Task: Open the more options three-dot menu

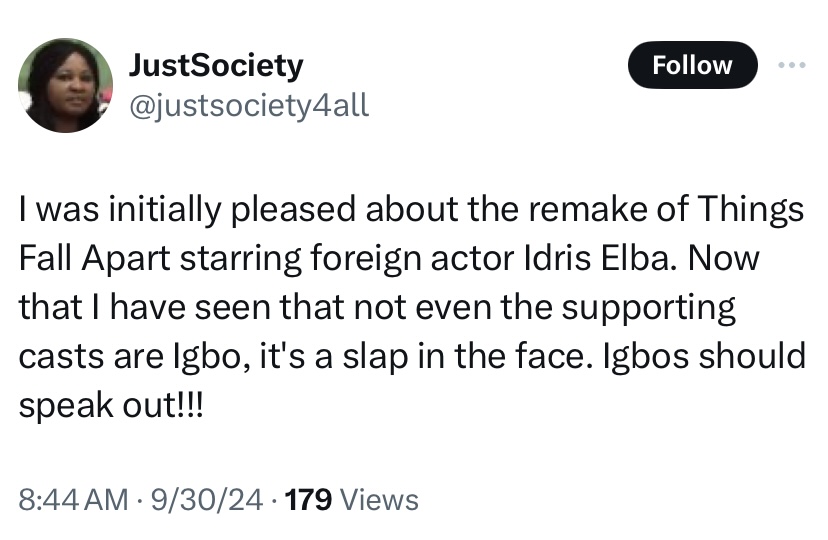Action: coord(790,64)
